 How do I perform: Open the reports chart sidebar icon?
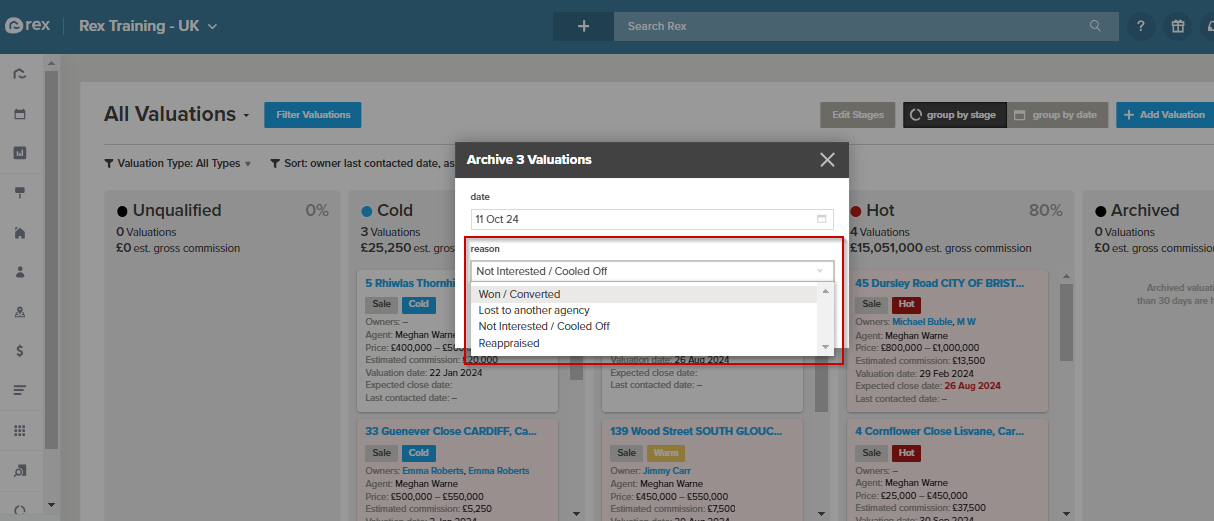tap(19, 153)
